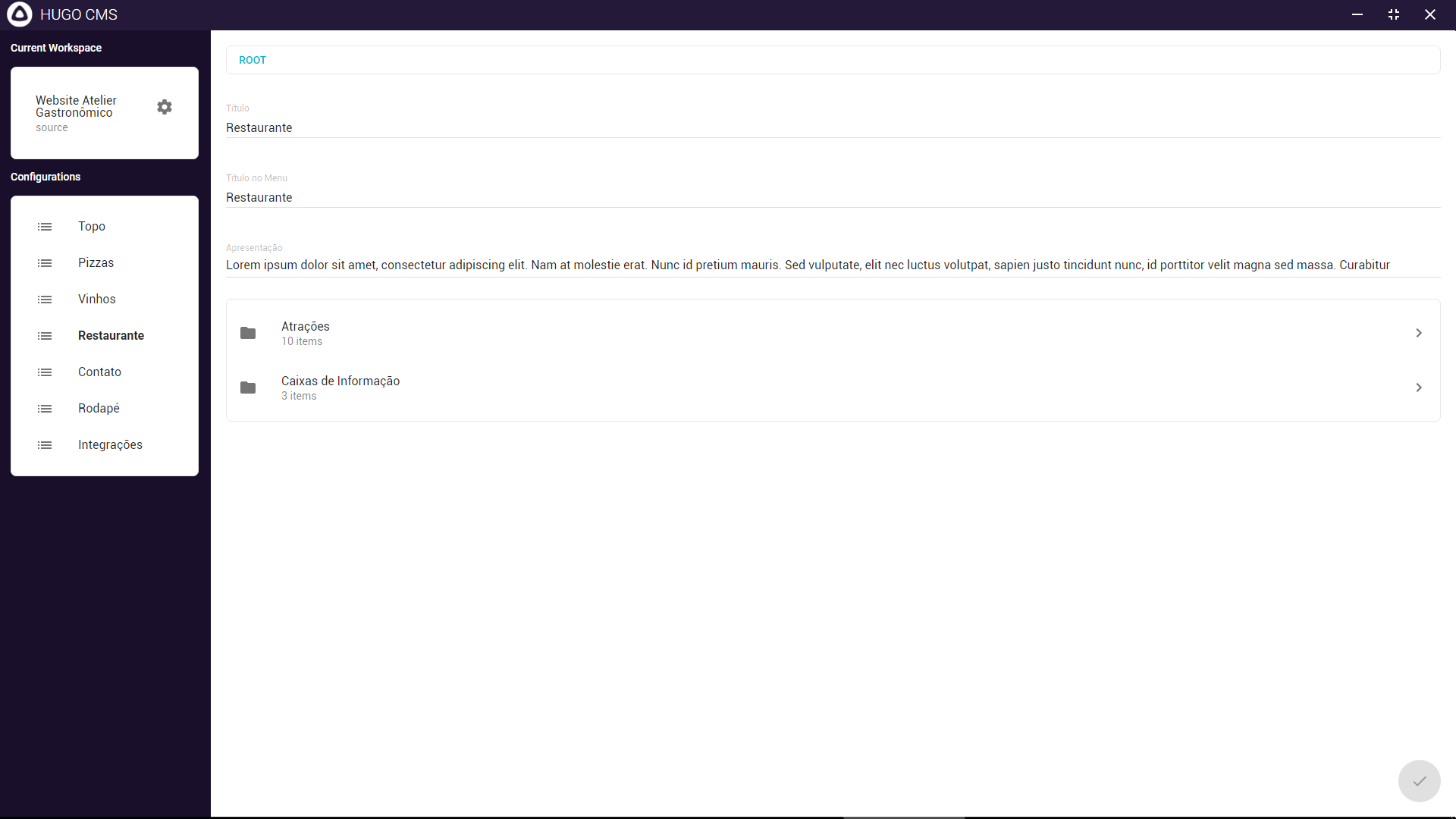Restore down the application window
This screenshot has width=1456, height=819.
click(x=1394, y=14)
